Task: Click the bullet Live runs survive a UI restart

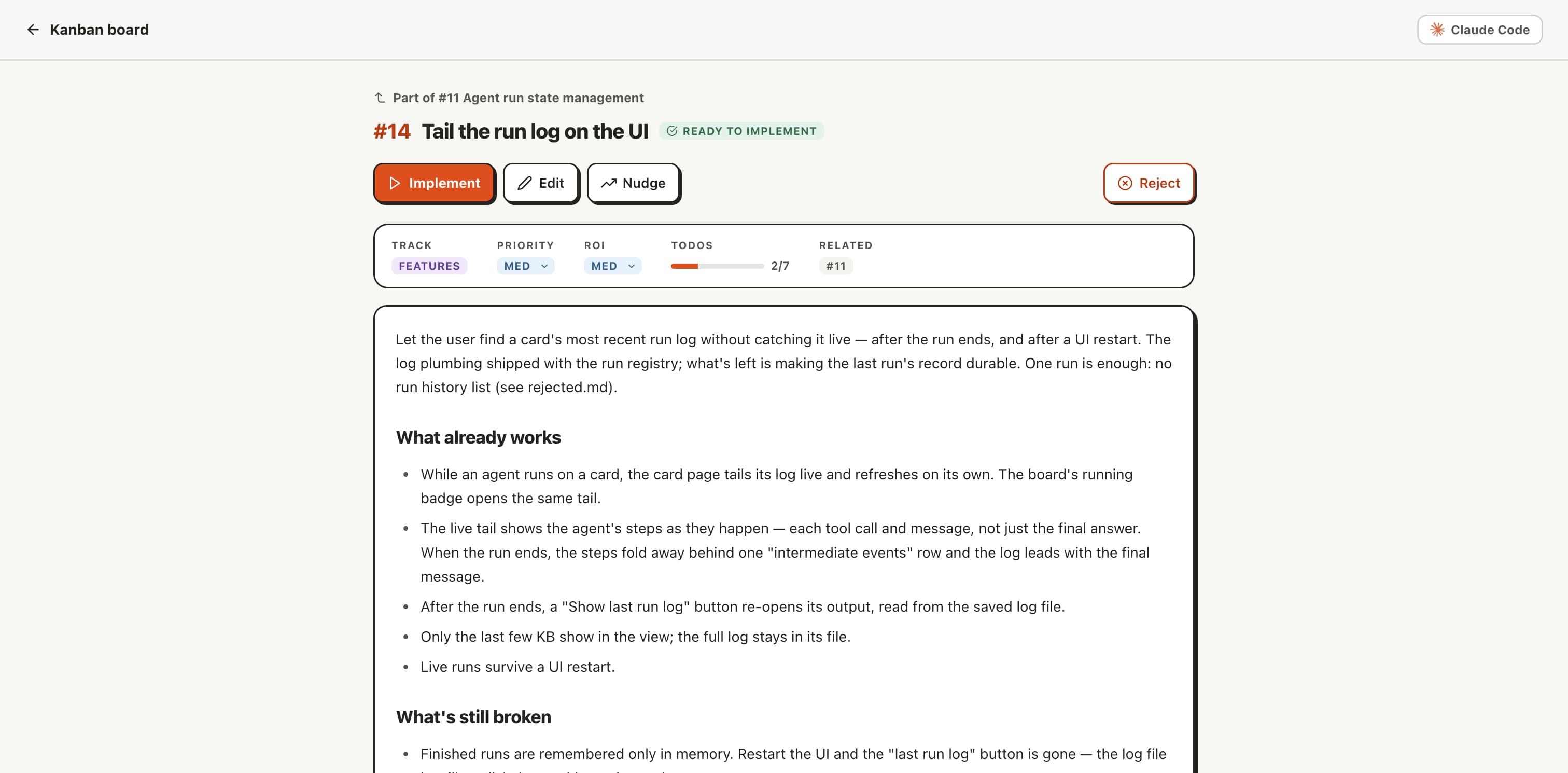Action: click(x=517, y=667)
